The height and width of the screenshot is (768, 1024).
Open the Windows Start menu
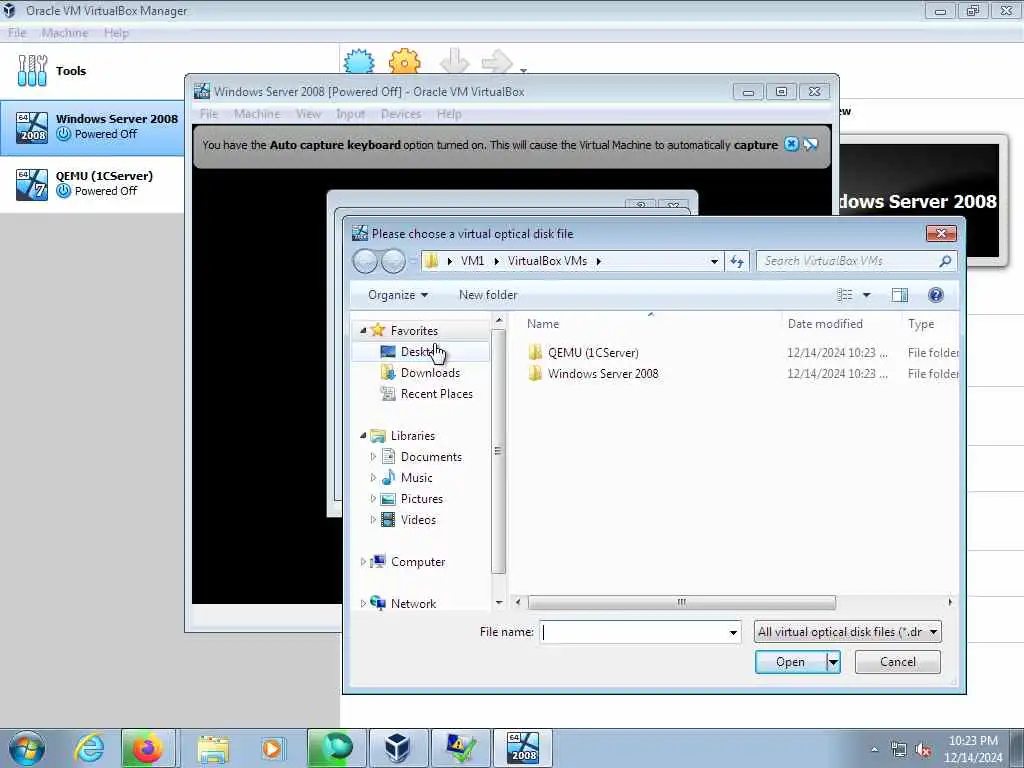[x=27, y=748]
